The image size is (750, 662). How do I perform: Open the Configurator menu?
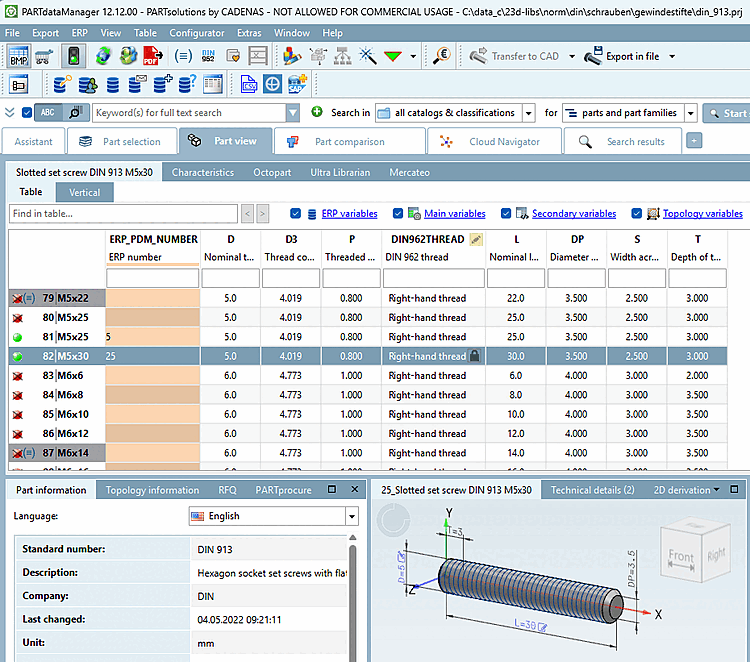(x=197, y=33)
